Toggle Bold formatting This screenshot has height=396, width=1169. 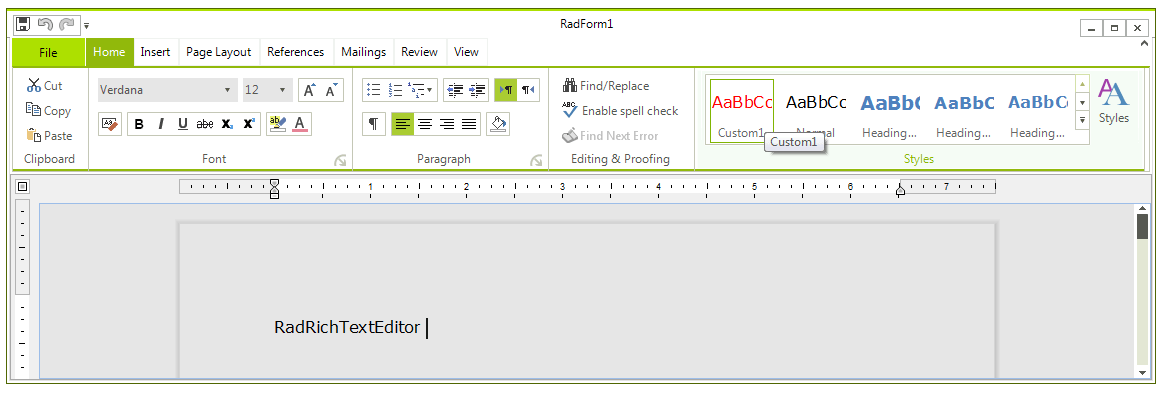[139, 124]
